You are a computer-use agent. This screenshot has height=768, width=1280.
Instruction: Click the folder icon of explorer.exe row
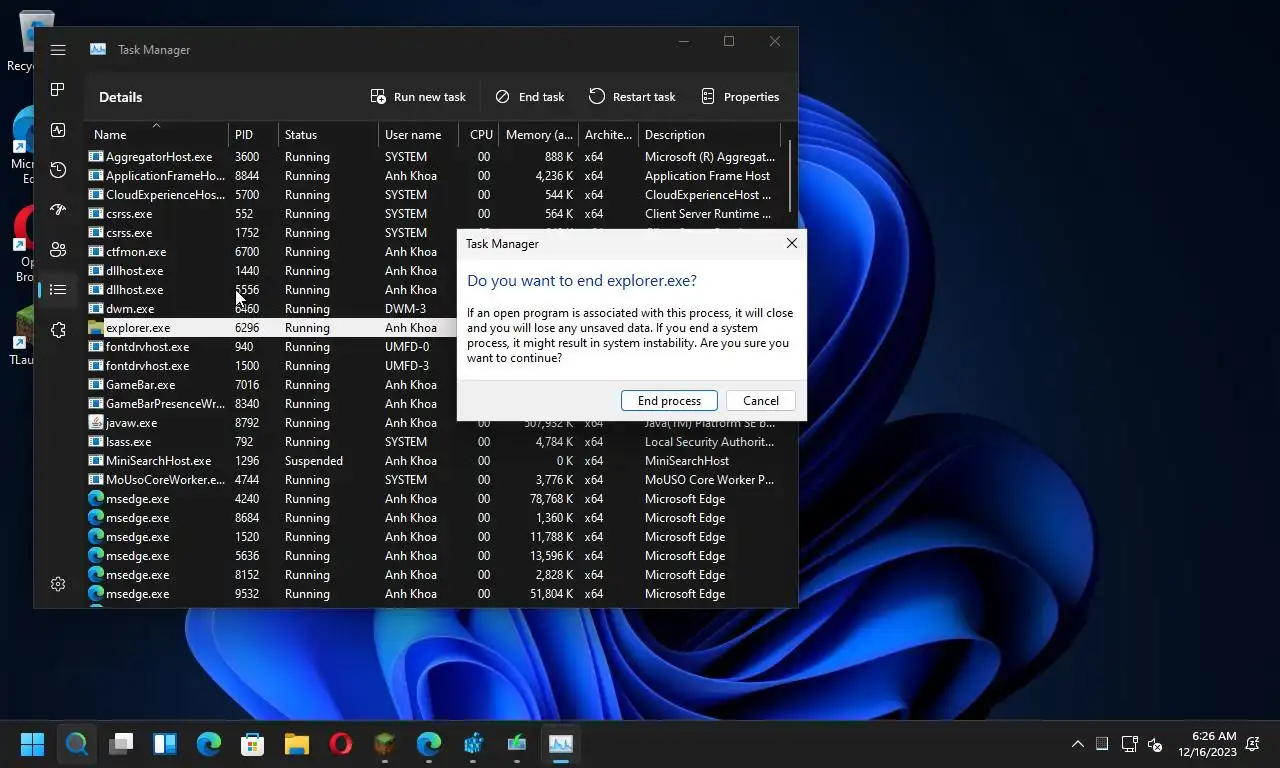pyautogui.click(x=96, y=328)
